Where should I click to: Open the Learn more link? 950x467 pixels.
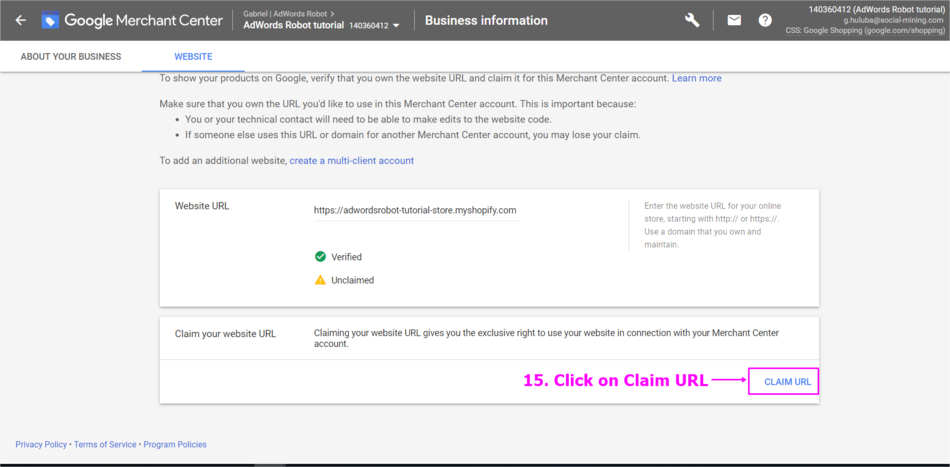696,78
